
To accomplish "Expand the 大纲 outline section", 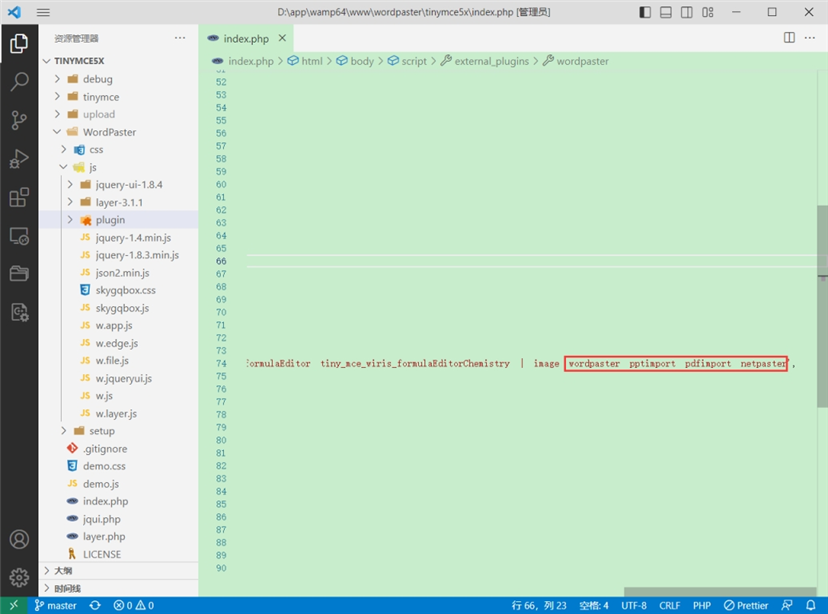I will [x=119, y=571].
